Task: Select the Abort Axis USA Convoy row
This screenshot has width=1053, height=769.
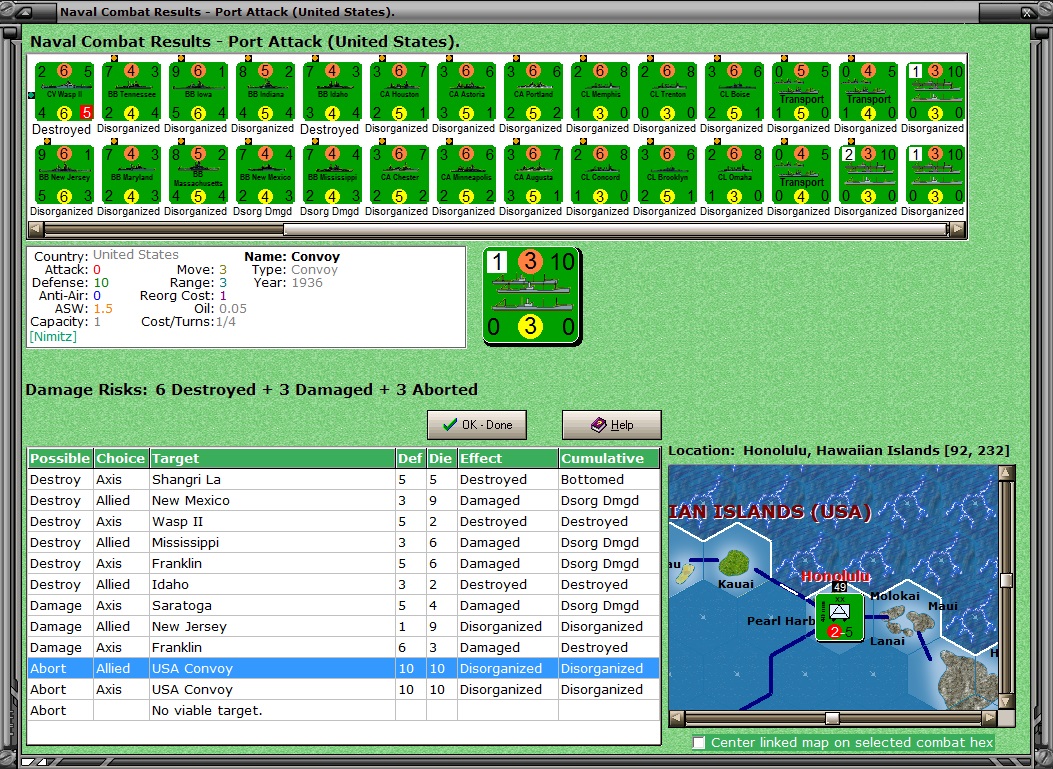Action: pos(343,690)
